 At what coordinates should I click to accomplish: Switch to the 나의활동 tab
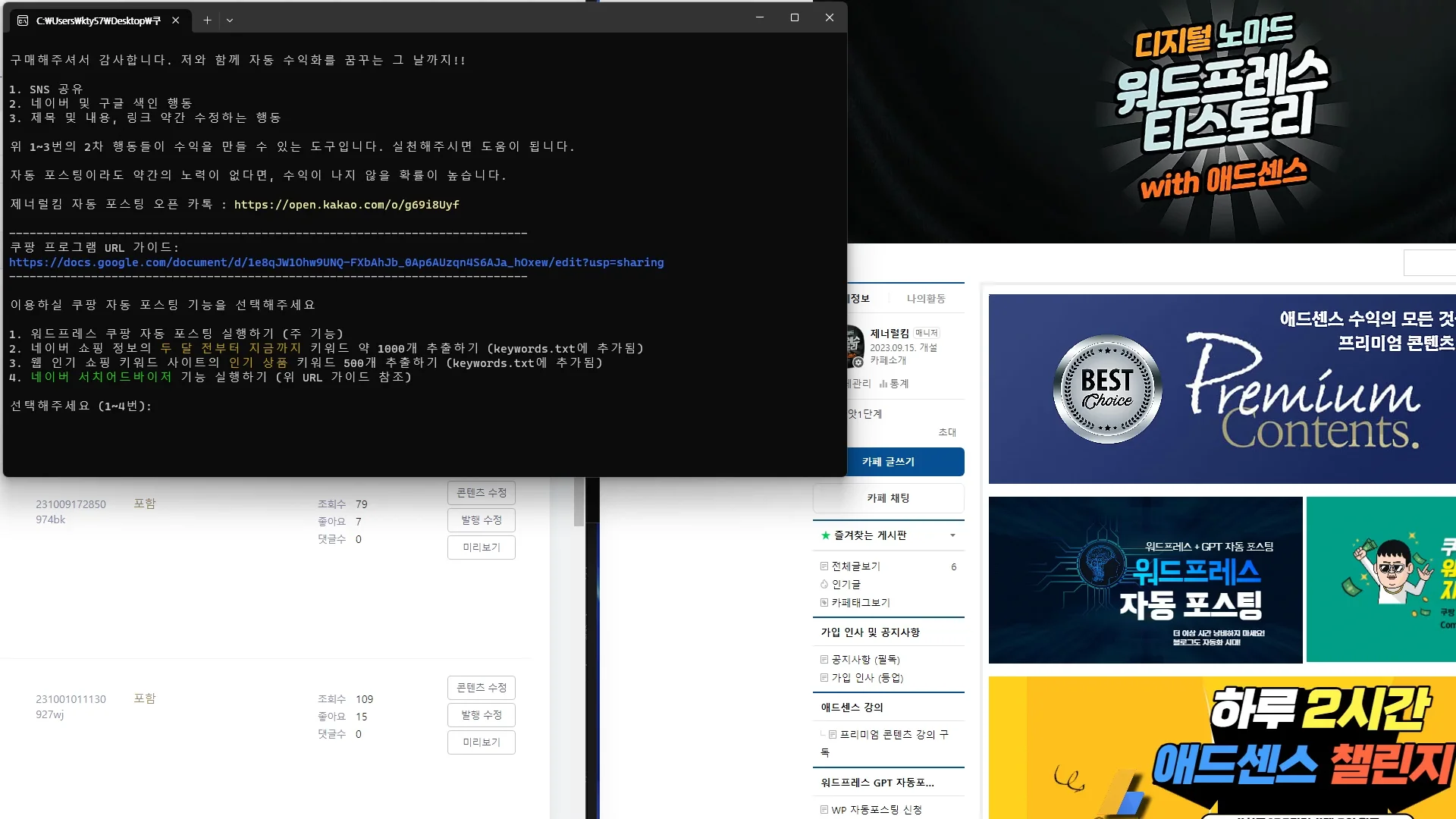point(926,299)
